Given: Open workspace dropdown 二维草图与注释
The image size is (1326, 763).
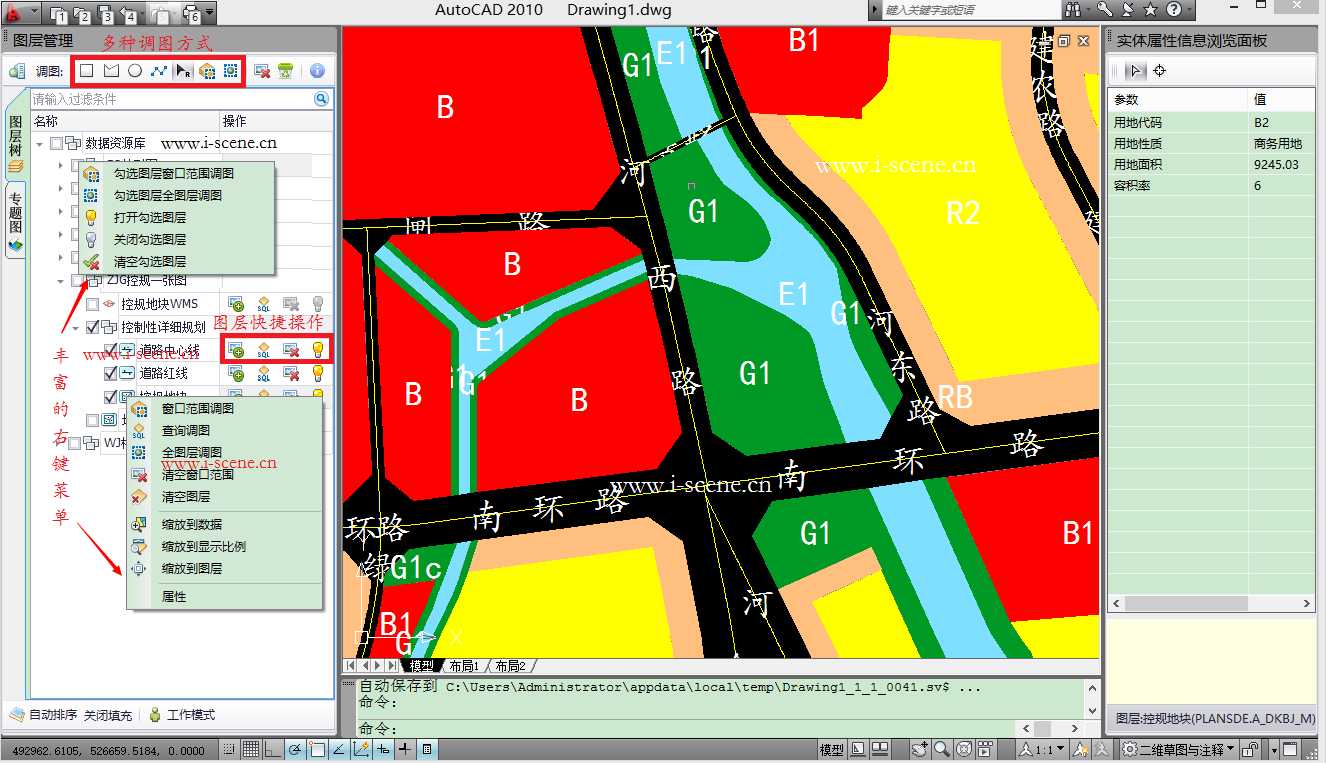Looking at the screenshot, I should coord(1177,749).
